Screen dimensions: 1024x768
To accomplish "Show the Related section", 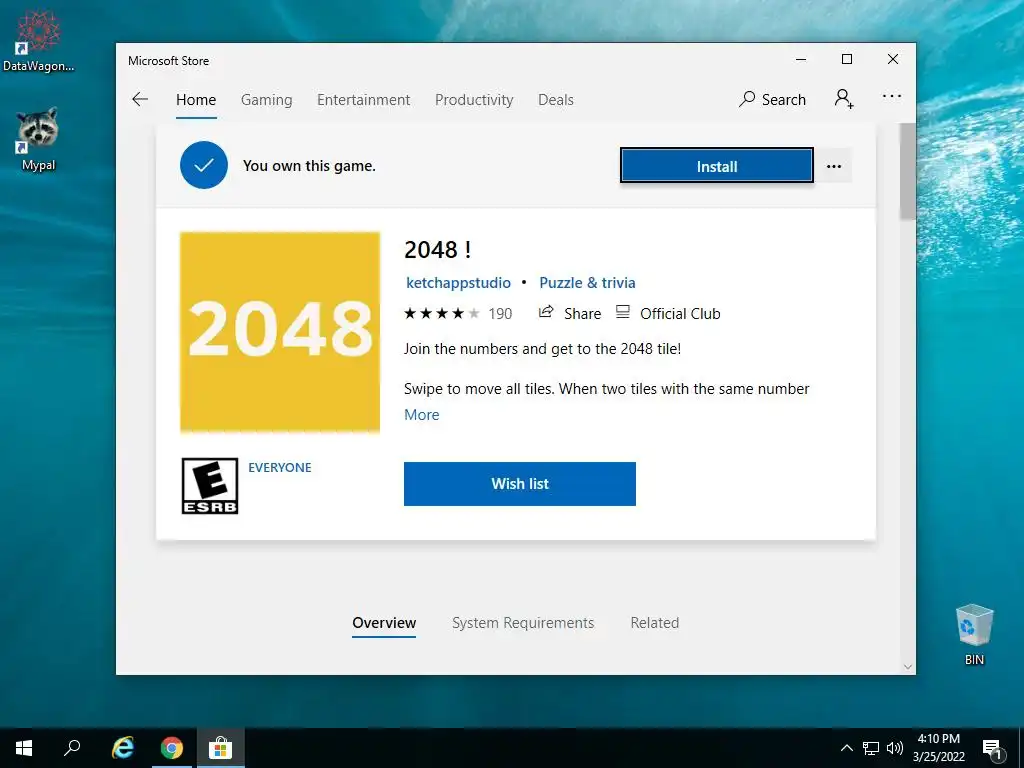I will [654, 623].
